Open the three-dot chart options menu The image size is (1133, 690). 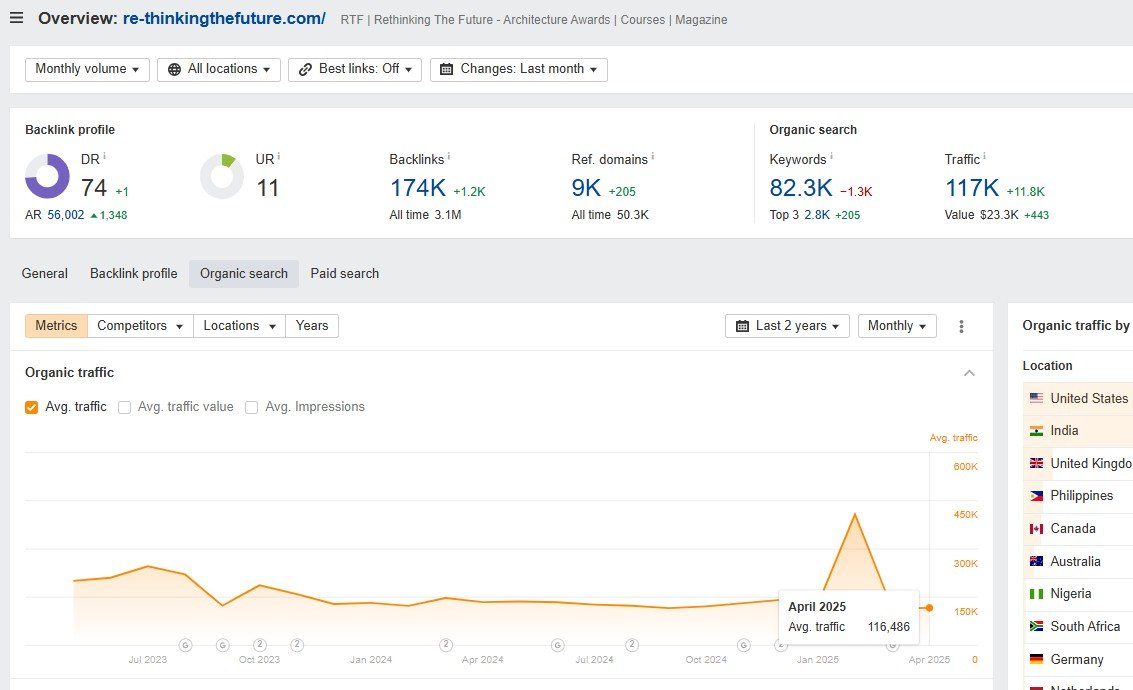pyautogui.click(x=961, y=327)
